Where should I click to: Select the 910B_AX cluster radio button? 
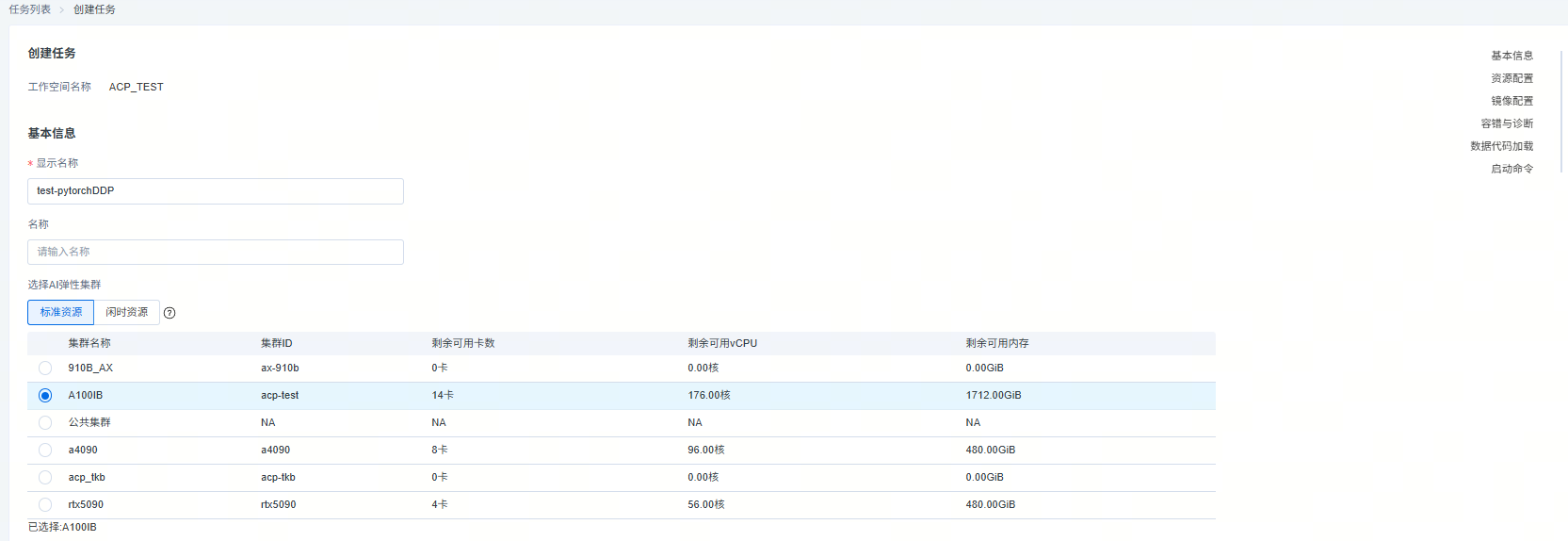point(45,369)
